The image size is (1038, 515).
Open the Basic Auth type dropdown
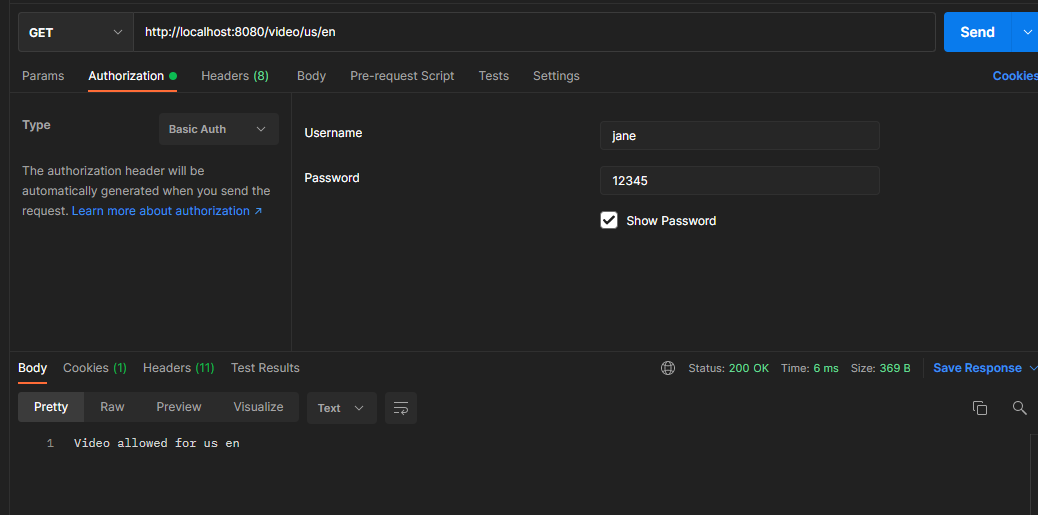coord(218,129)
